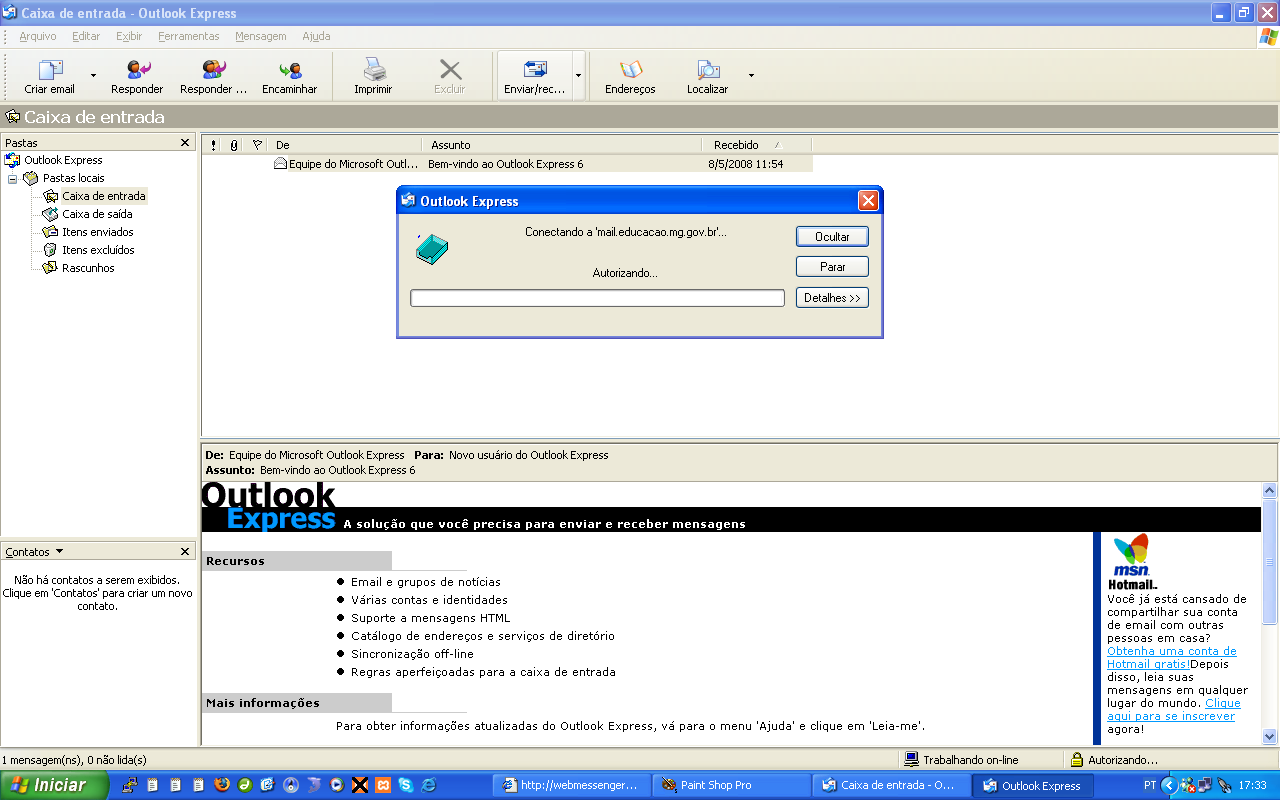The width and height of the screenshot is (1280, 800).
Task: Click the Iniciar start button
Action: click(x=54, y=785)
